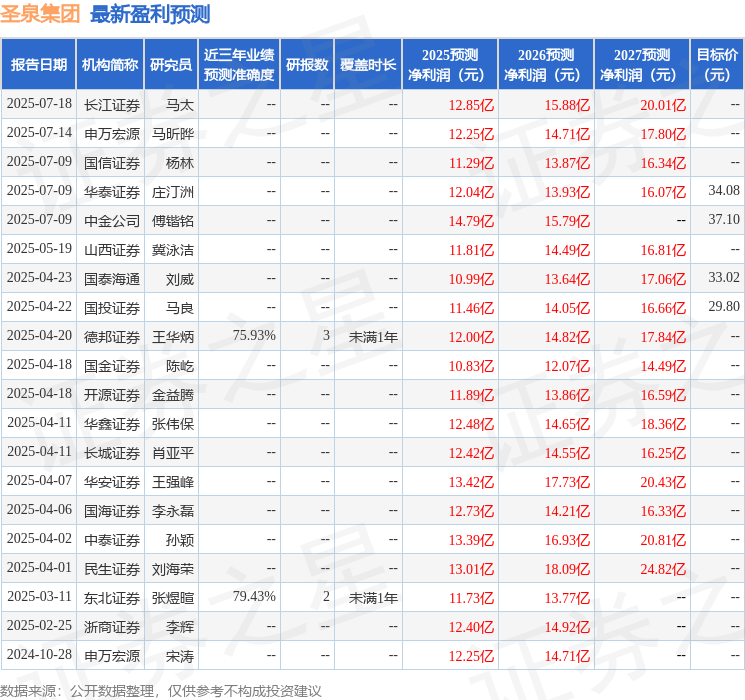The width and height of the screenshot is (745, 700).
Task: Click the 研究员 column header
Action: coord(171,64)
